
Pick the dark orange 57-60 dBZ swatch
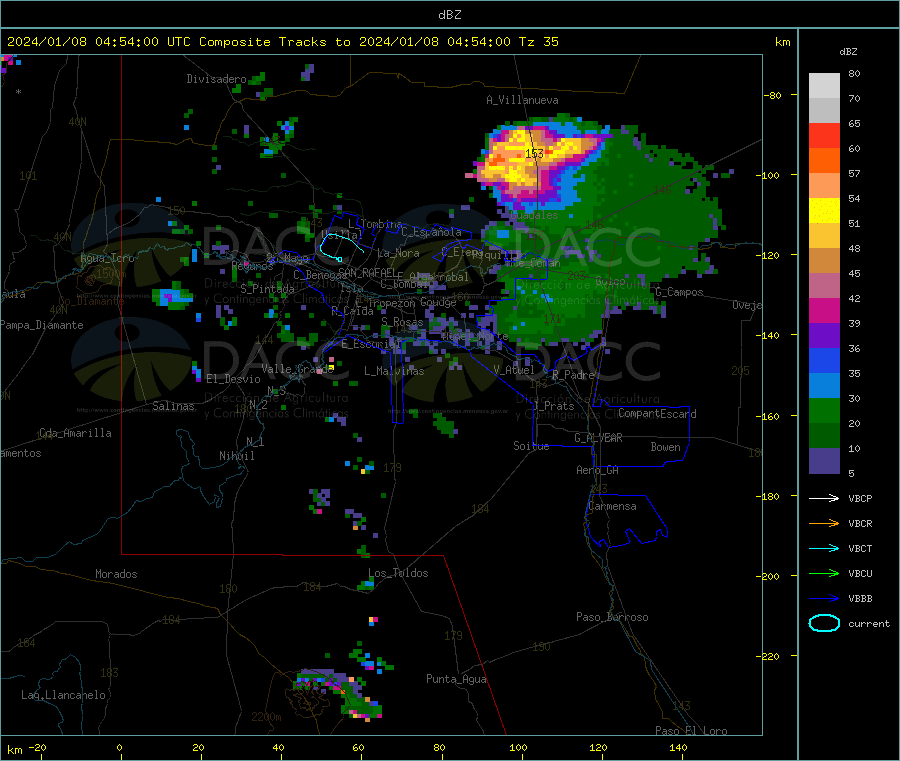(824, 161)
